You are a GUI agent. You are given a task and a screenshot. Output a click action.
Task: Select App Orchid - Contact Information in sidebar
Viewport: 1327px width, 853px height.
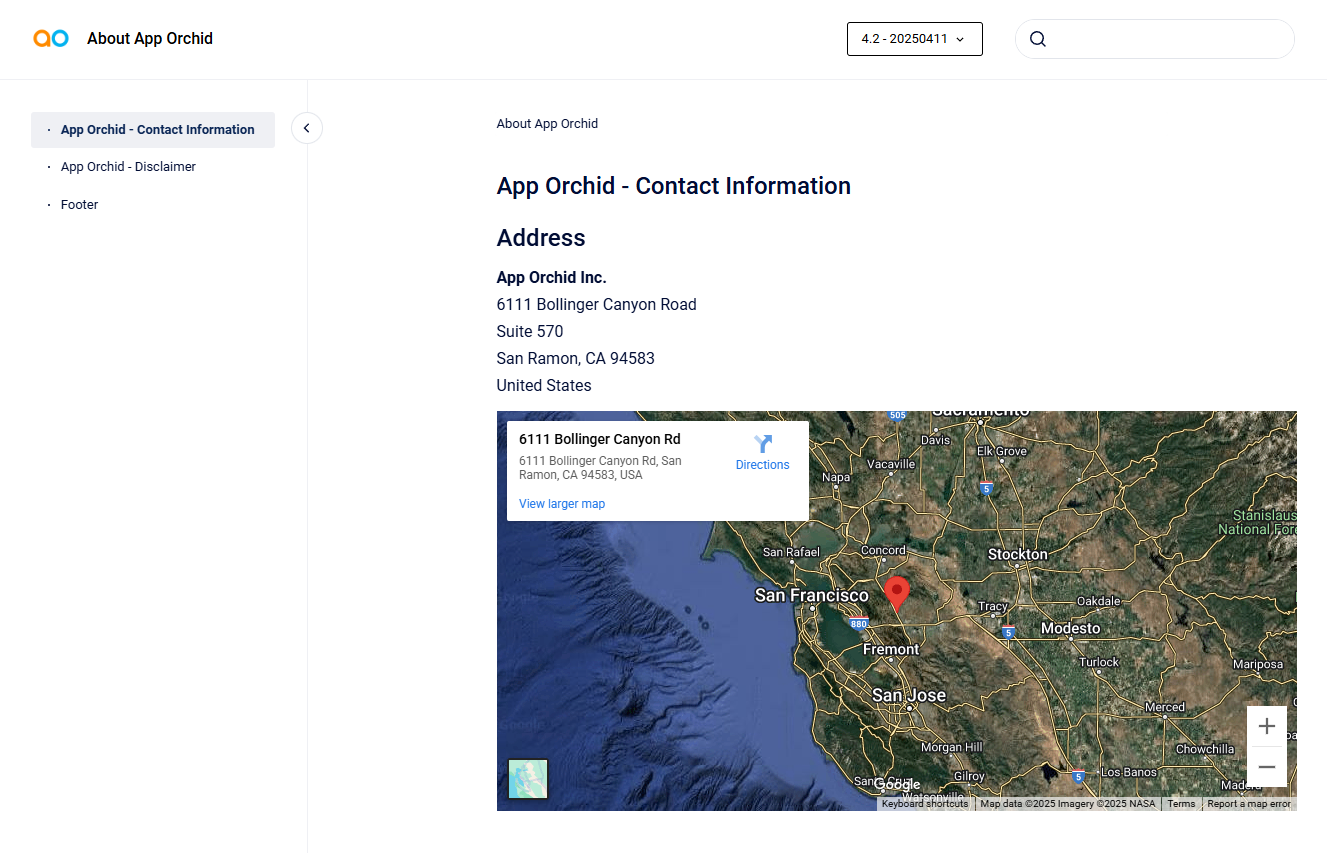coord(157,130)
